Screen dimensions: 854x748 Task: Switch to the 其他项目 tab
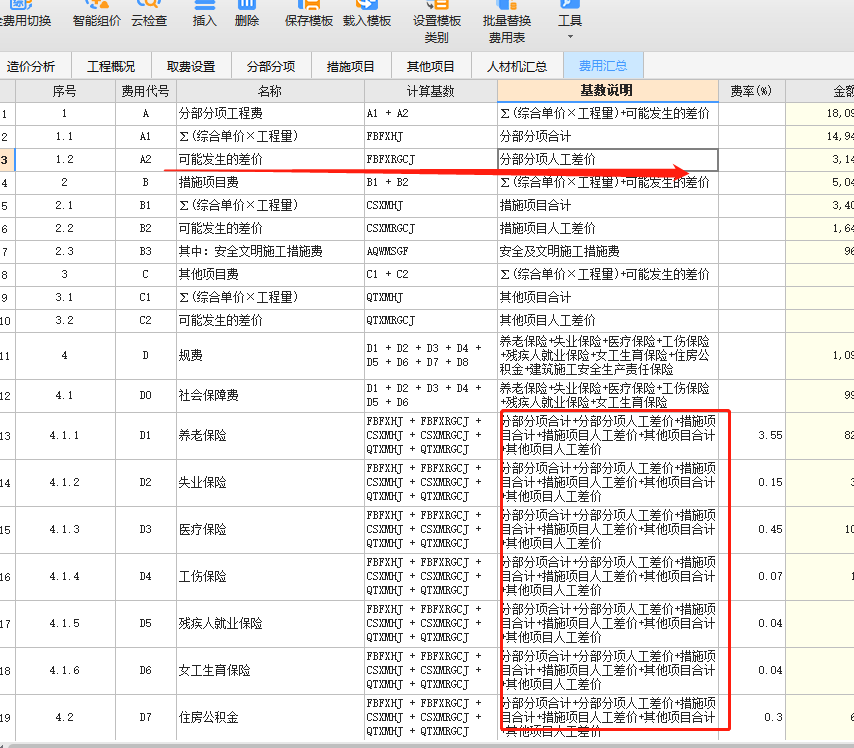point(431,66)
